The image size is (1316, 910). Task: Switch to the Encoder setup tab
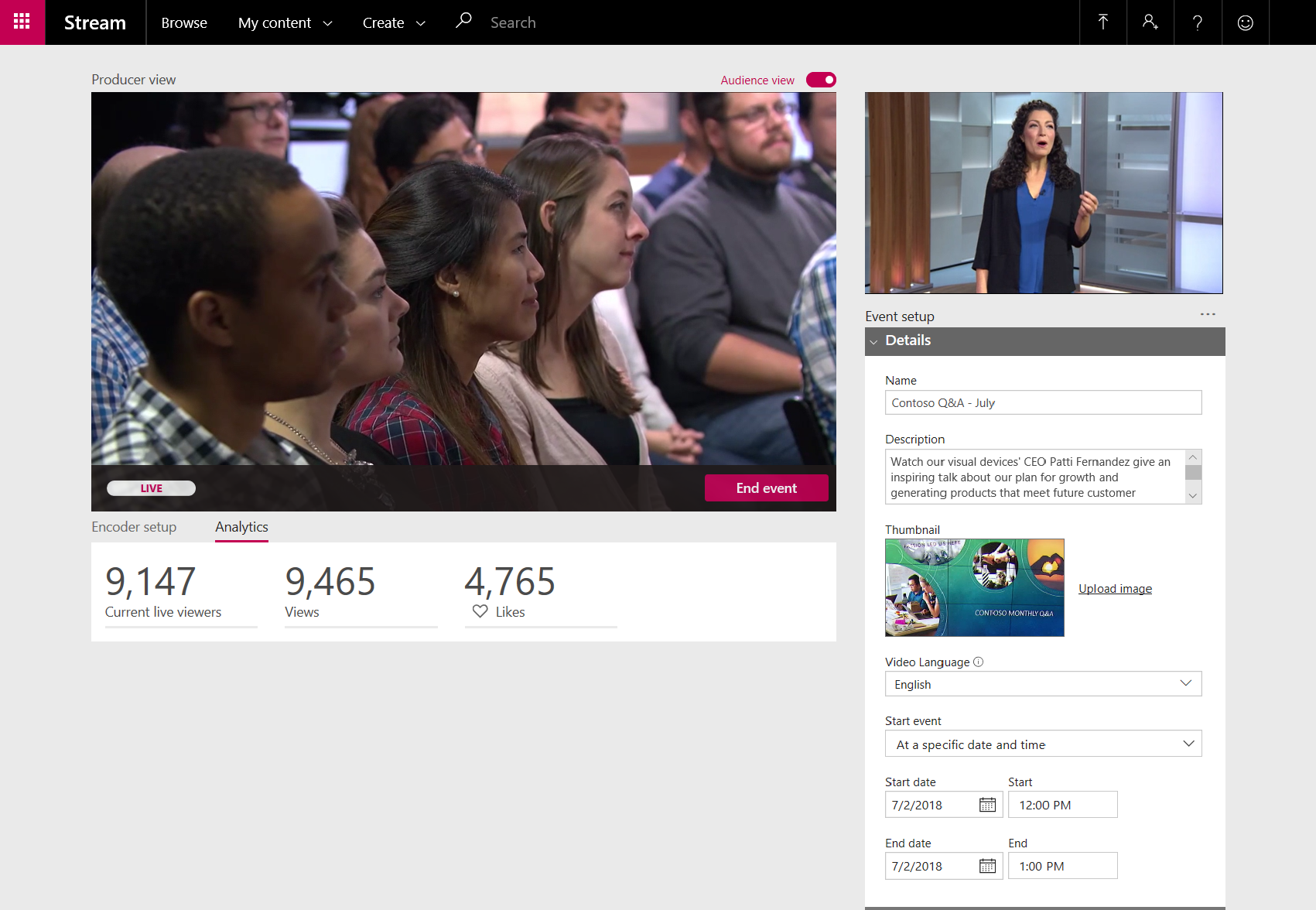click(133, 527)
